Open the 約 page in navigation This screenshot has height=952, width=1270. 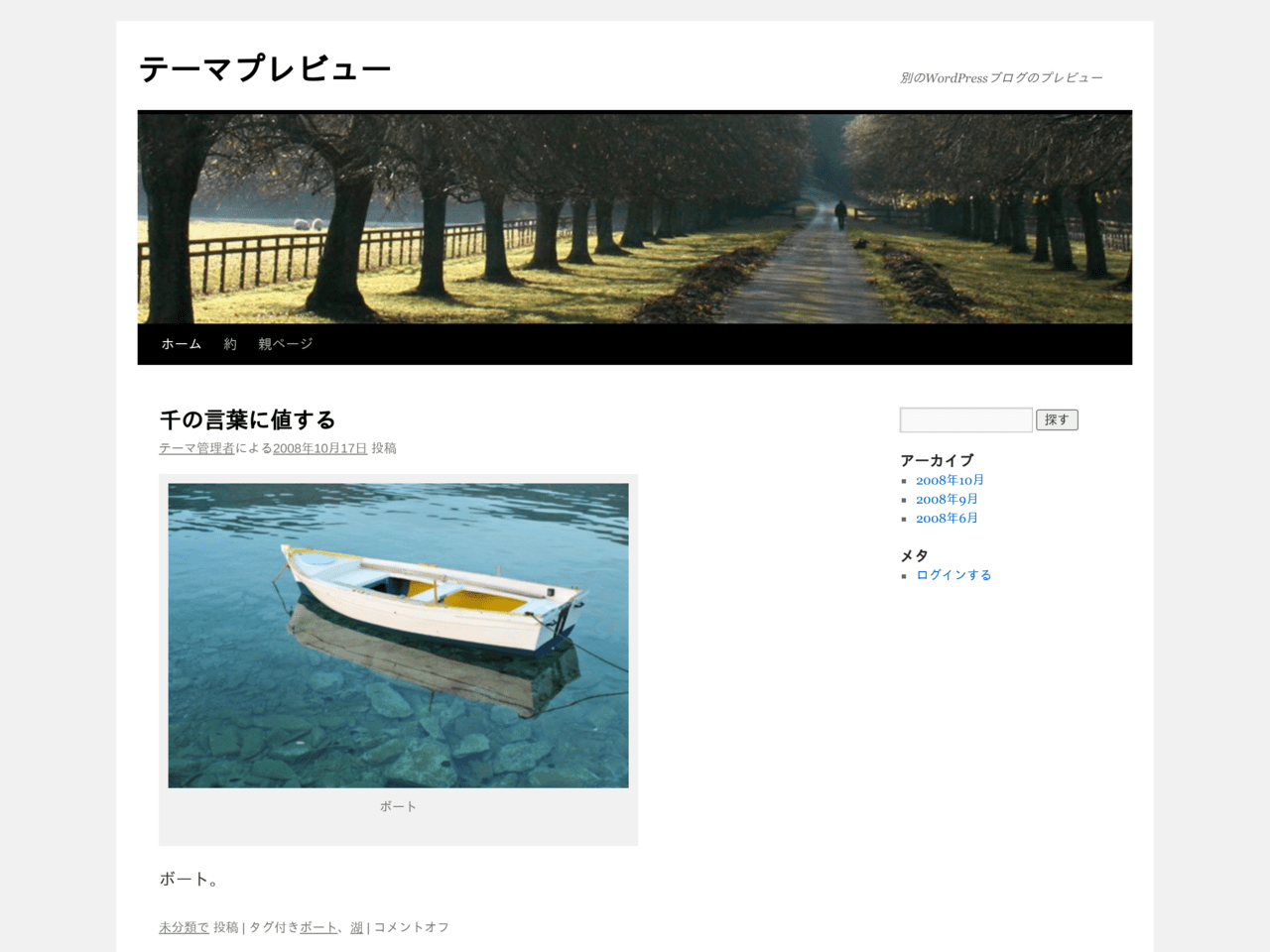[230, 344]
